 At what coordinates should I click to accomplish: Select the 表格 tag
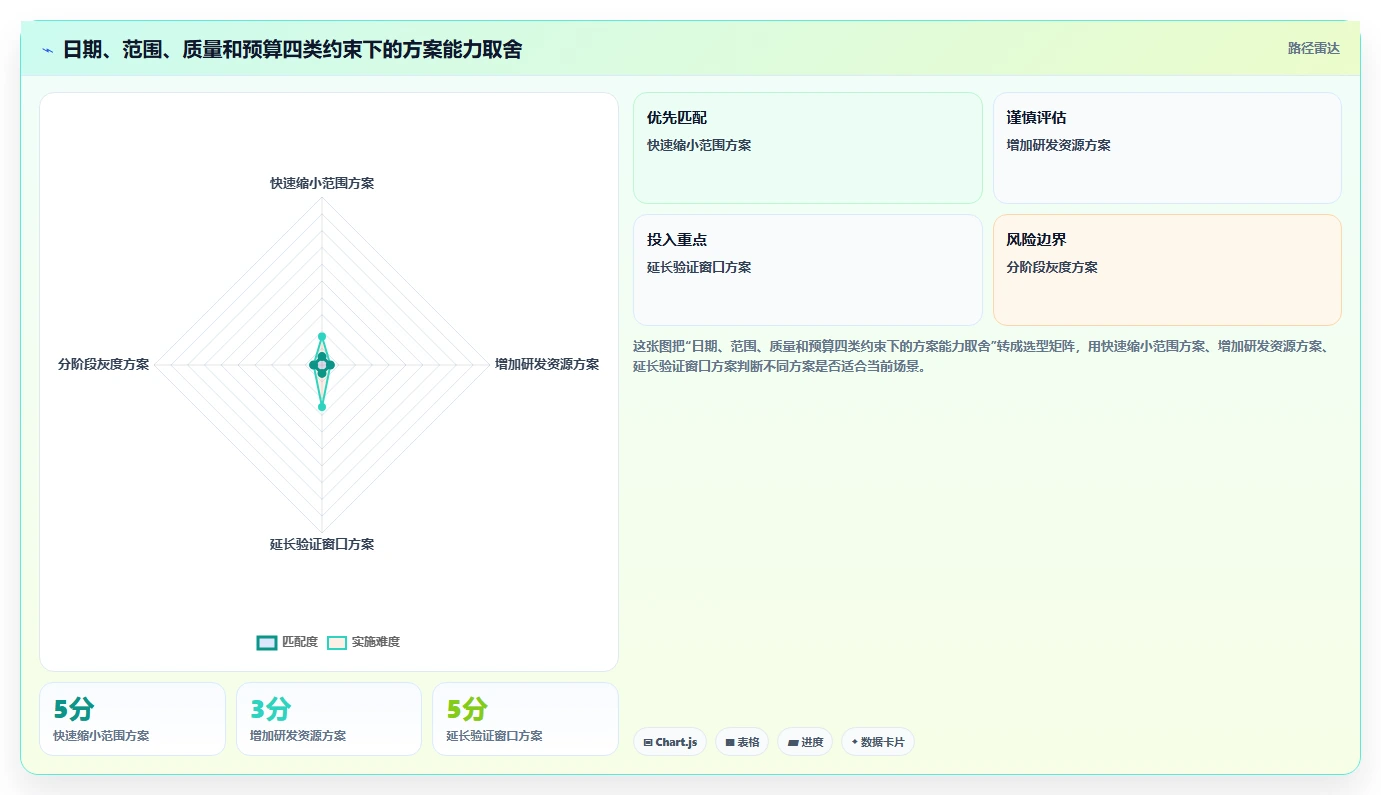[x=742, y=742]
